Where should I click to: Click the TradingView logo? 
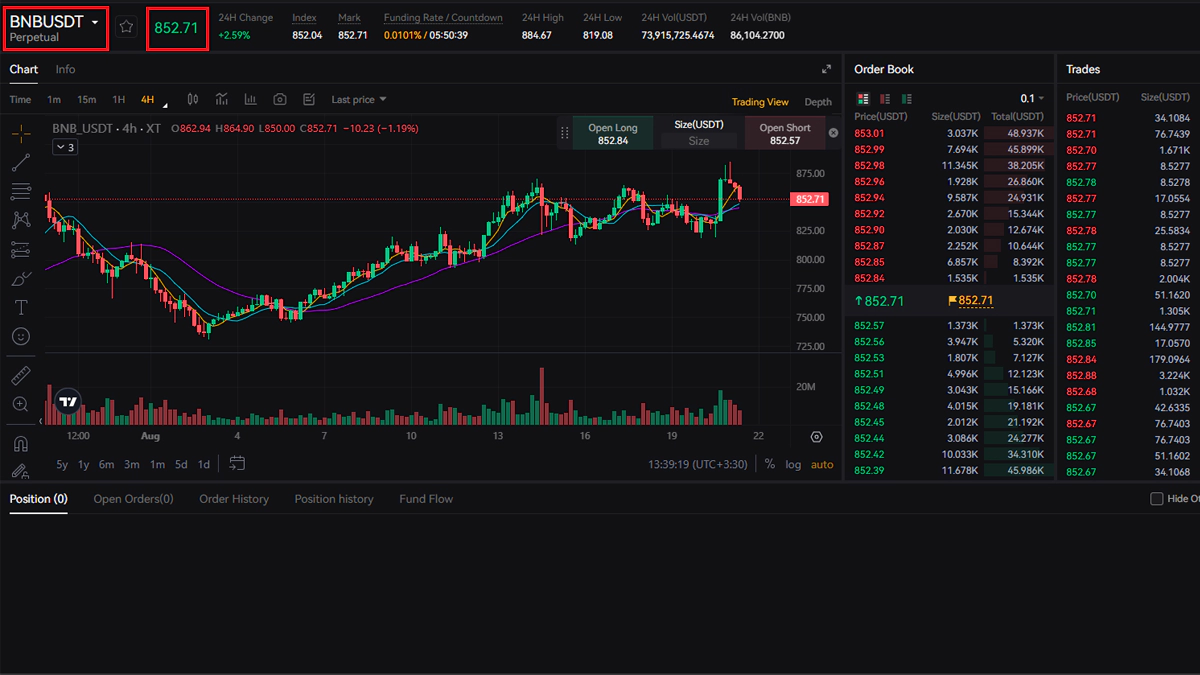pos(68,402)
